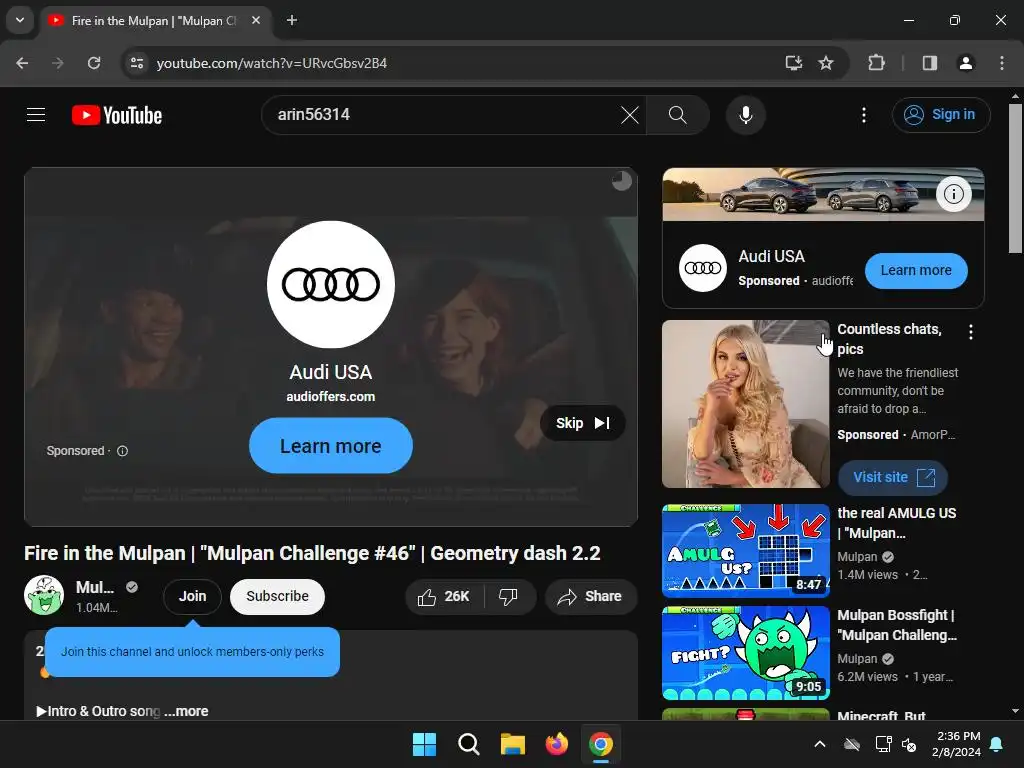Viewport: 1024px width, 768px height.
Task: Click title 'the real AMULG US'
Action: [897, 523]
